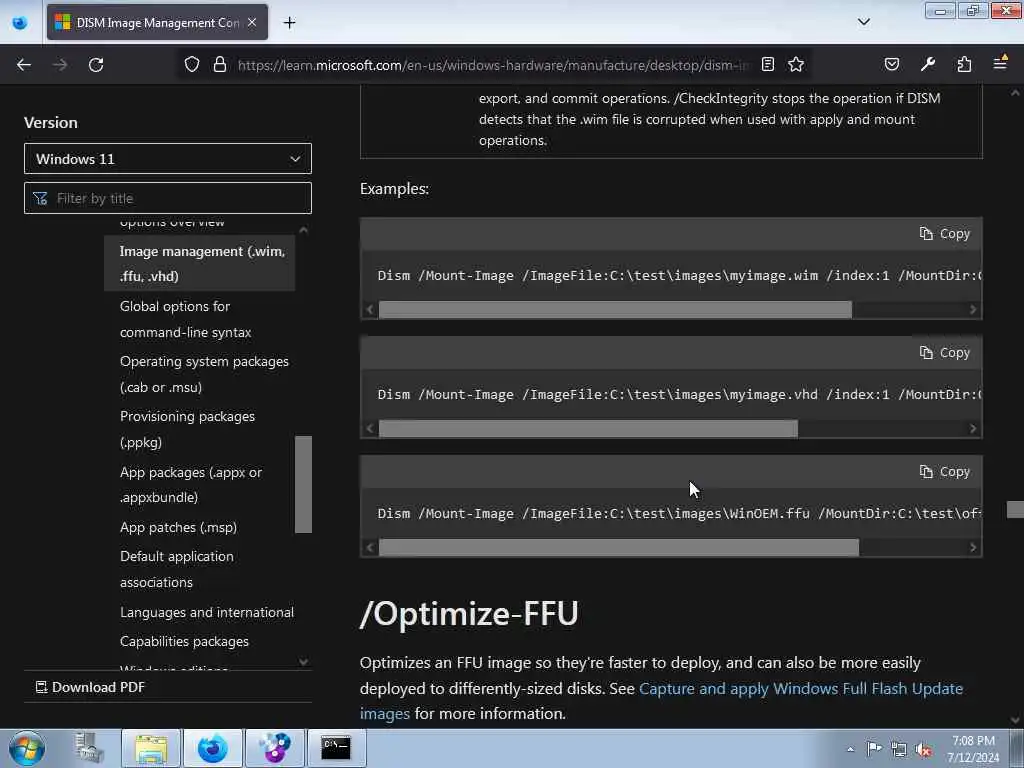Click the sidebar scrollbar thumb
The height and width of the screenshot is (768, 1024).
click(x=303, y=484)
